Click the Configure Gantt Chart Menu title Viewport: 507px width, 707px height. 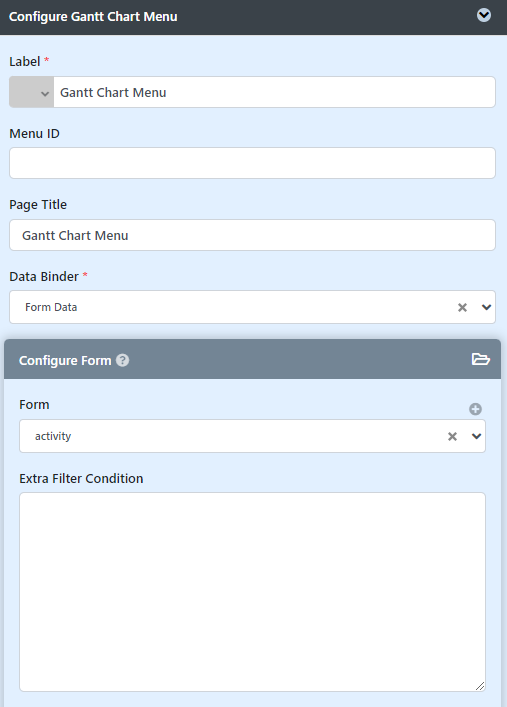pyautogui.click(x=93, y=17)
